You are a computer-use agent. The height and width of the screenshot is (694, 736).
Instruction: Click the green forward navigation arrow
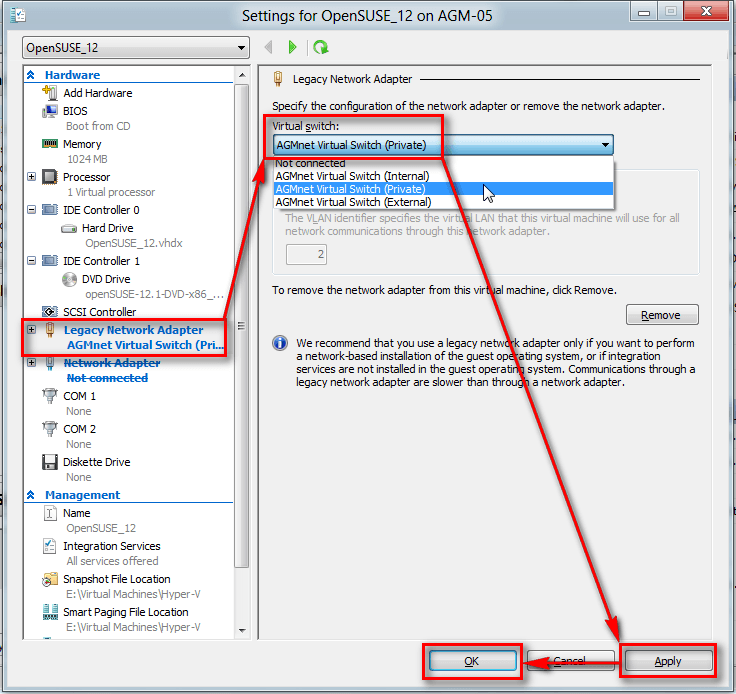click(292, 47)
